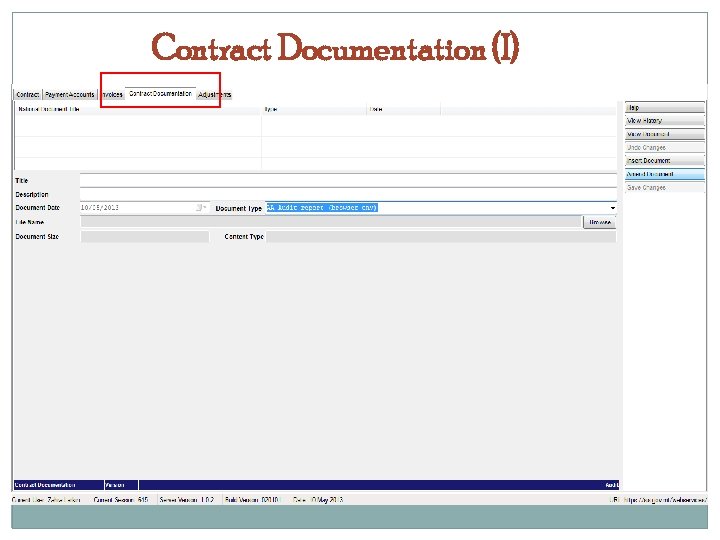Click the 'Contract Documentation' footer bar label
The image size is (720, 540).
[45, 485]
